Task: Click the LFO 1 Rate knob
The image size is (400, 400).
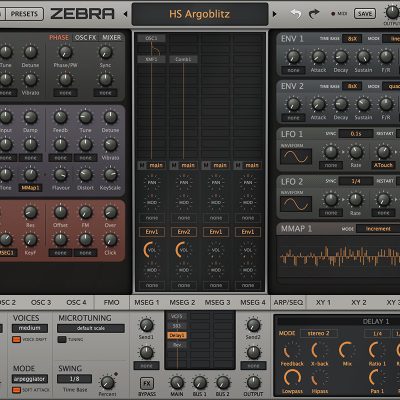Action: [x=356, y=152]
